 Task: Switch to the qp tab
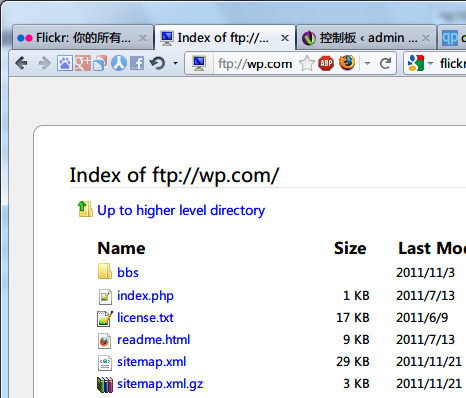point(452,38)
